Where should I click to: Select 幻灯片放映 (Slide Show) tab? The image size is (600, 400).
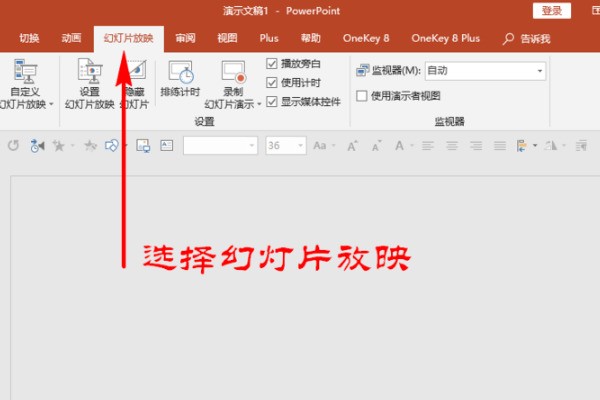click(x=129, y=38)
